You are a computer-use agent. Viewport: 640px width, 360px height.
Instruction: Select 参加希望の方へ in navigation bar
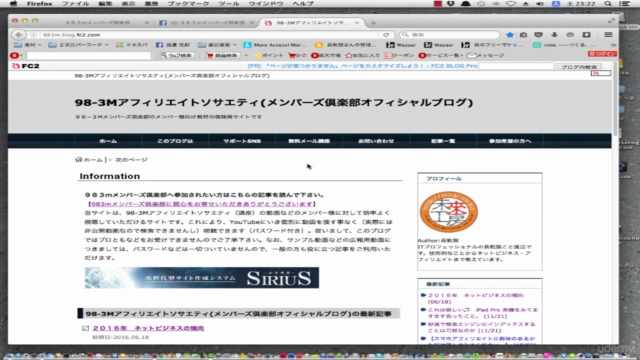click(510, 141)
